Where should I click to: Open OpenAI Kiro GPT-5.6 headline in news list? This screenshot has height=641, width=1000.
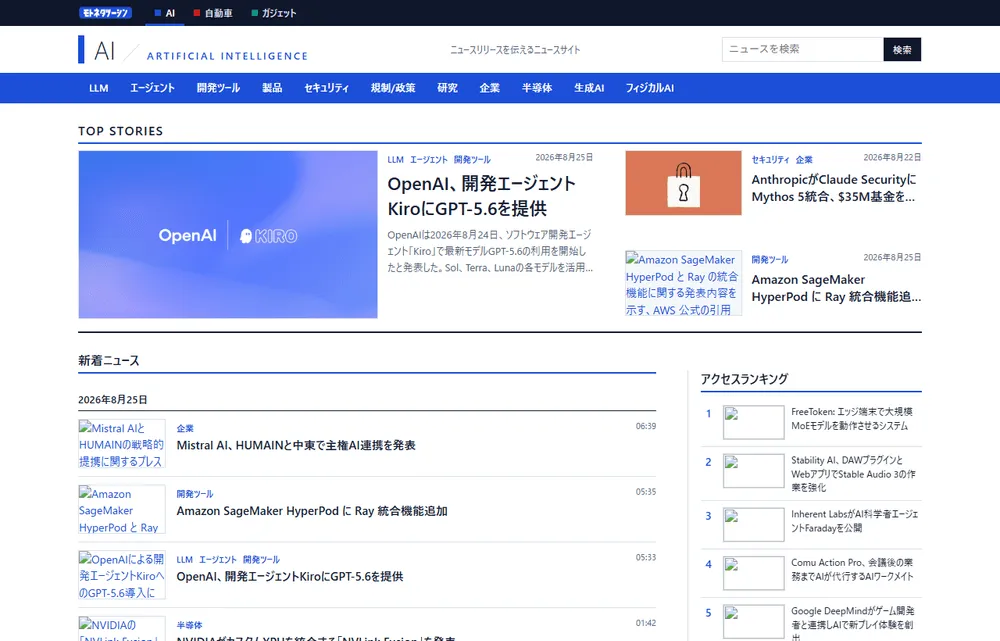290,577
